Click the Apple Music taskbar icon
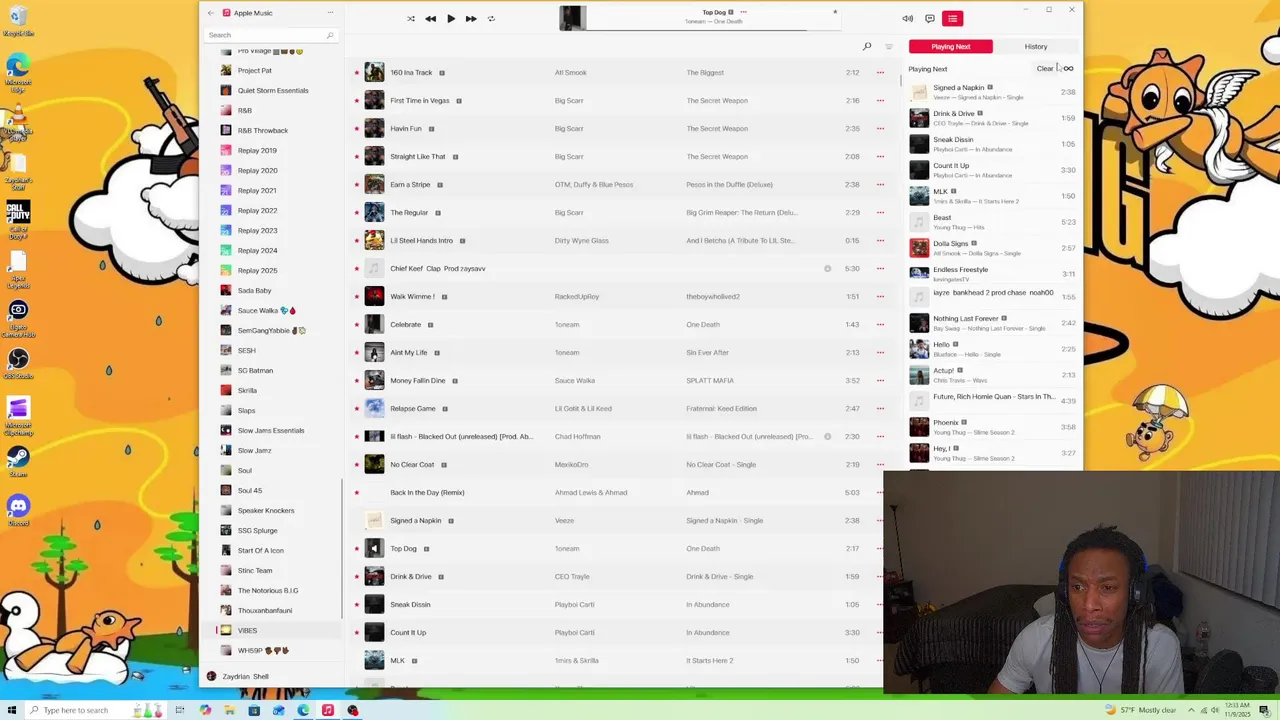 click(x=327, y=710)
